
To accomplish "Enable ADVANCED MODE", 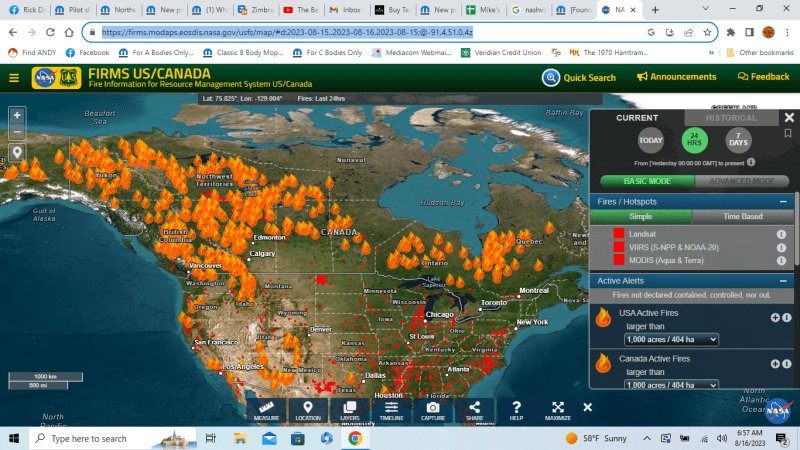I will (742, 181).
